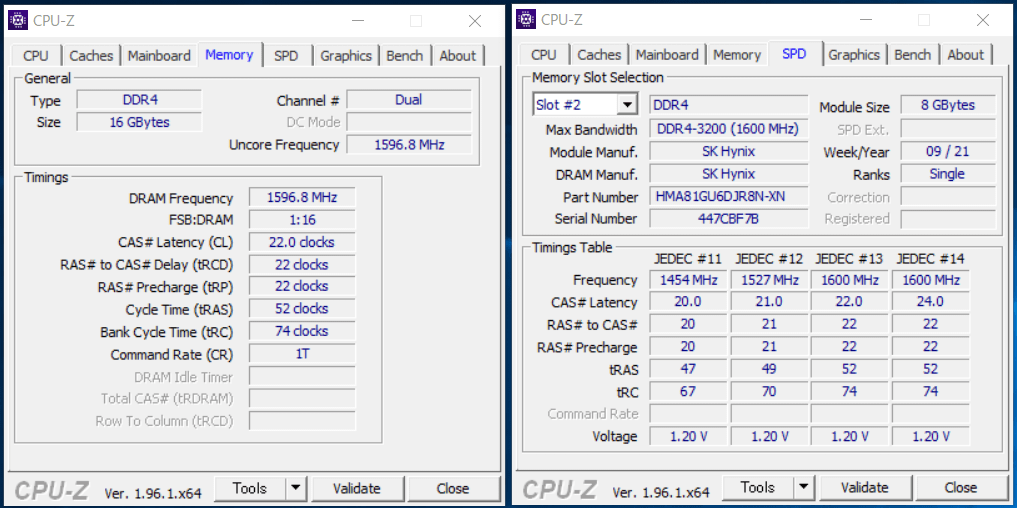The image size is (1017, 508).
Task: Click Close button in right window
Action: 961,487
